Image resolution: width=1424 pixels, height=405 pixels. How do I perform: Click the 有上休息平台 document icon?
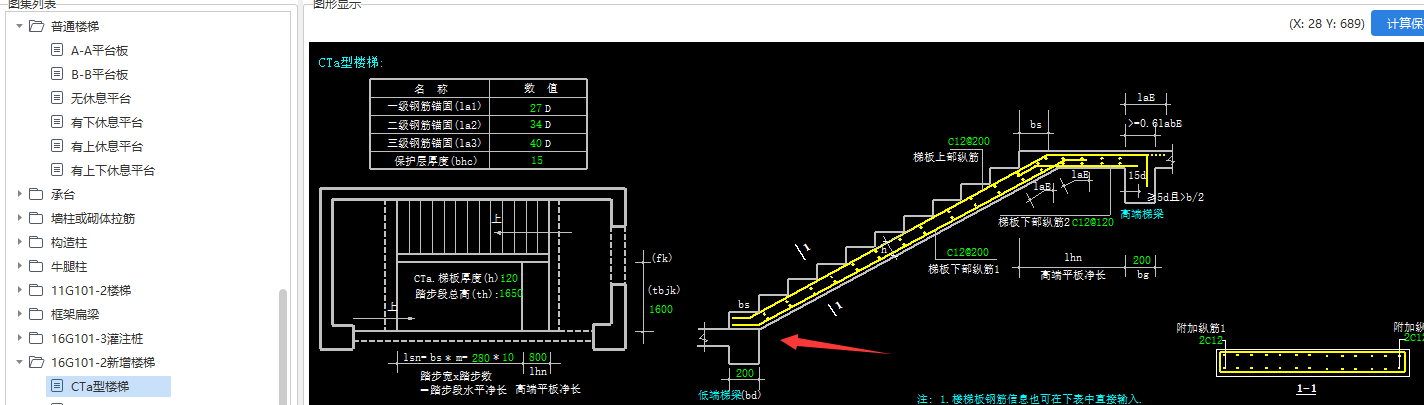click(58, 146)
